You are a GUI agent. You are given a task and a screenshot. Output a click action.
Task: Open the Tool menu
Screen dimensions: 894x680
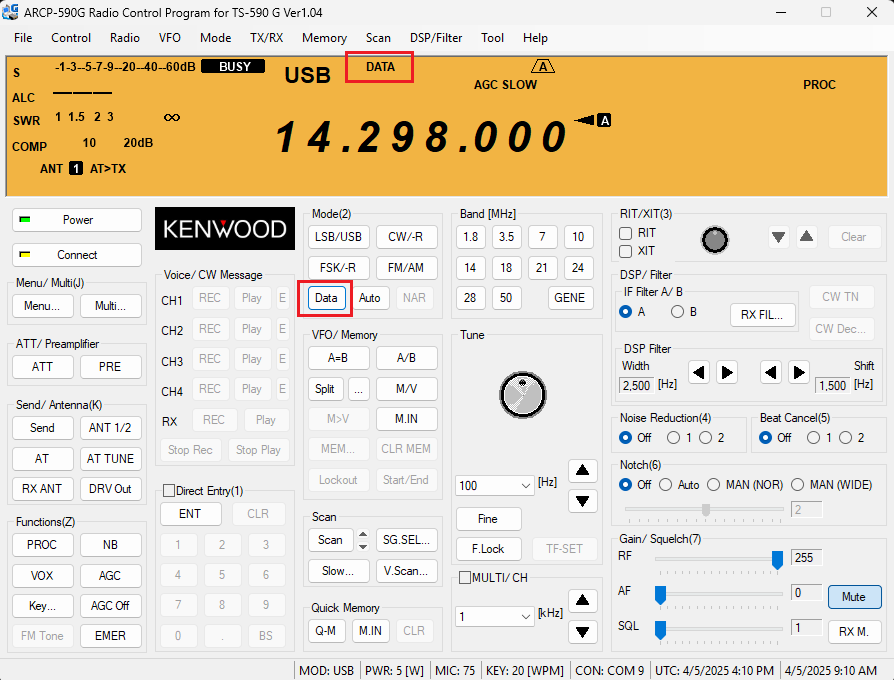[x=493, y=38]
